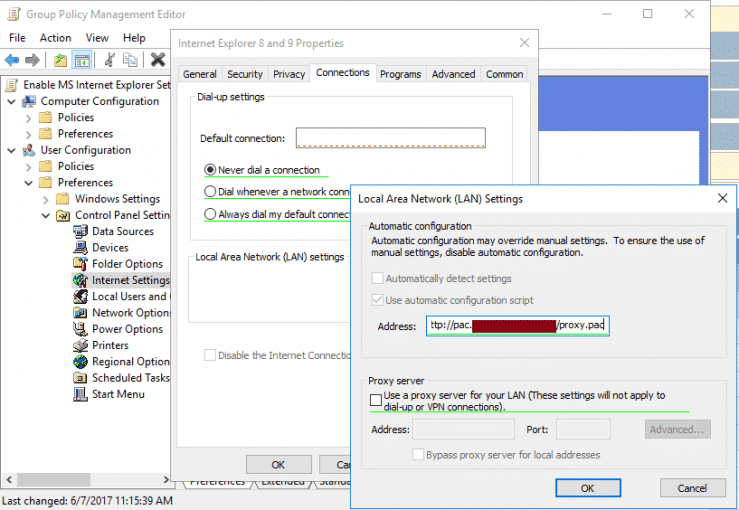Enable Use a proxy server for LAN
The height and width of the screenshot is (510, 739).
pos(375,401)
